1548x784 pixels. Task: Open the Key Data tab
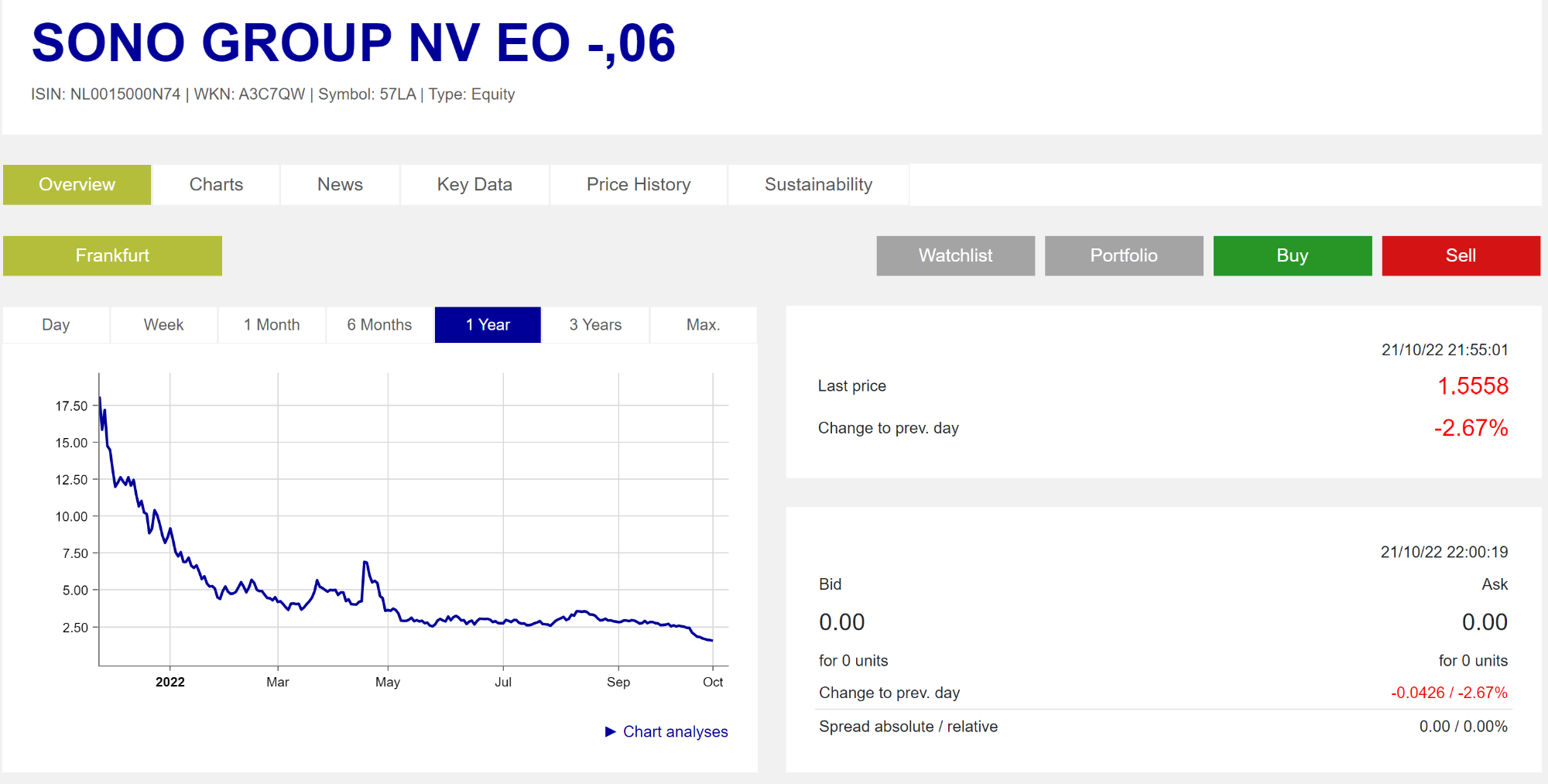(474, 184)
